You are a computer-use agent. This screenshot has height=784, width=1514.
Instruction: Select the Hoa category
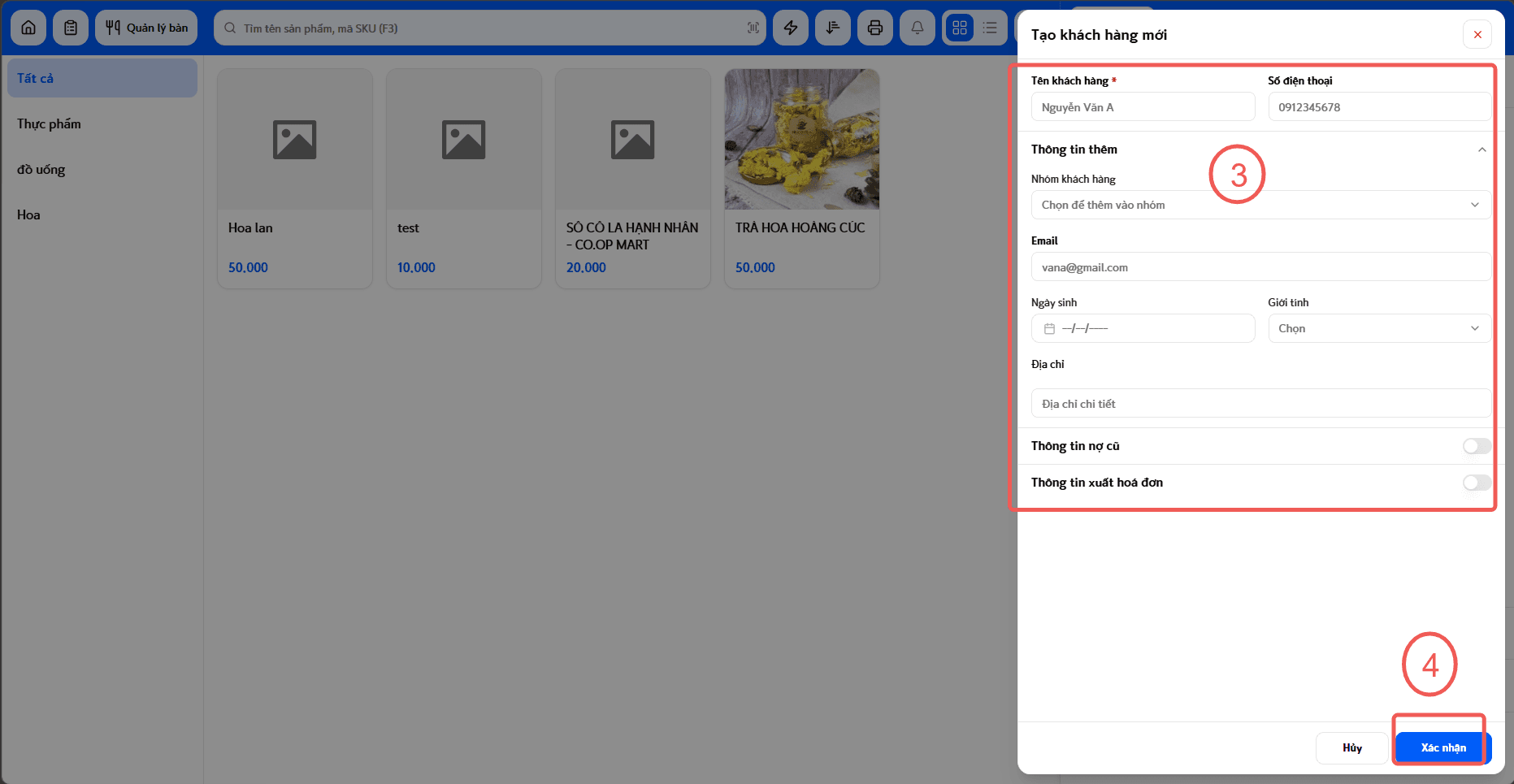tap(102, 214)
